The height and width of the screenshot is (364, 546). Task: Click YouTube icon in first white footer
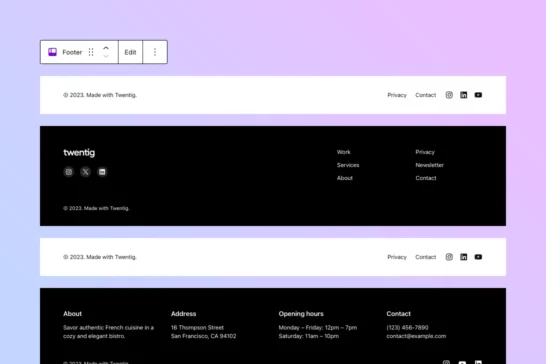[x=478, y=95]
